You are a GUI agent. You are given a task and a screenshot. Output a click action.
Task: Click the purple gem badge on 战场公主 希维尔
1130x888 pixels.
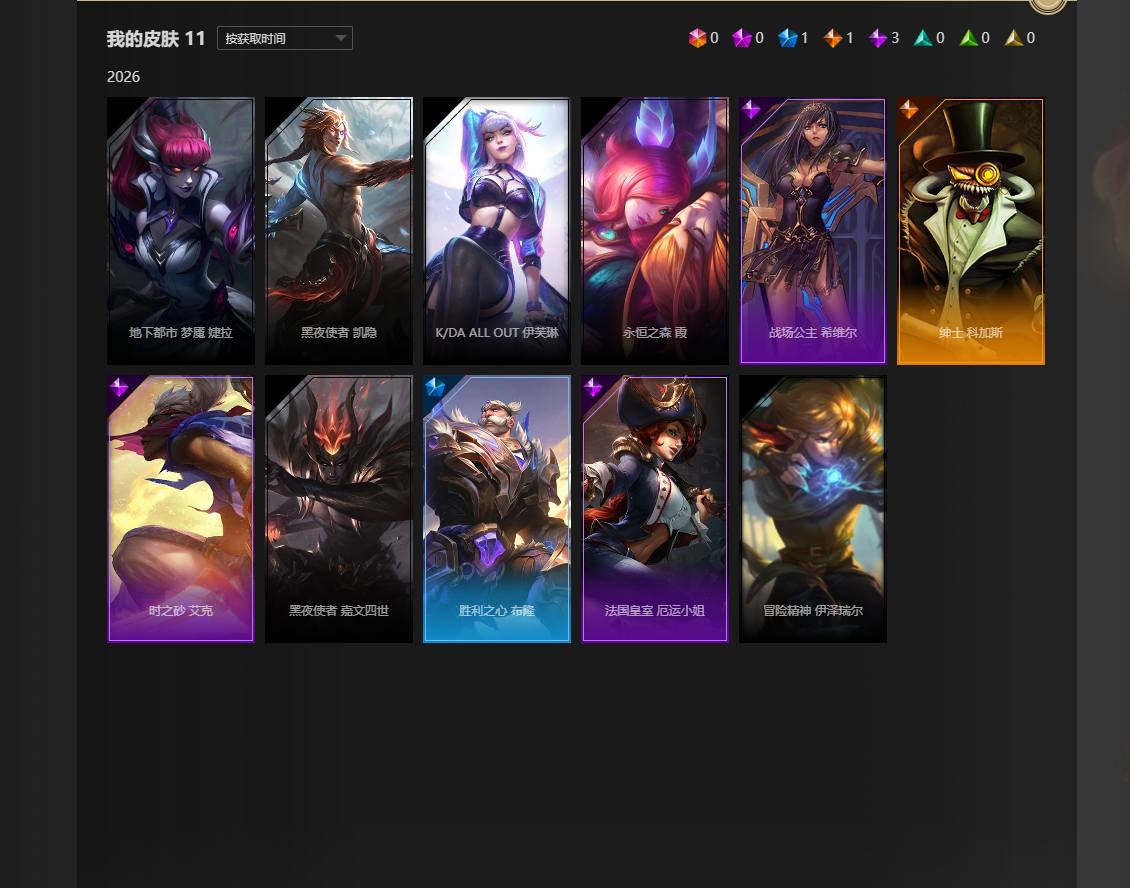click(x=751, y=109)
